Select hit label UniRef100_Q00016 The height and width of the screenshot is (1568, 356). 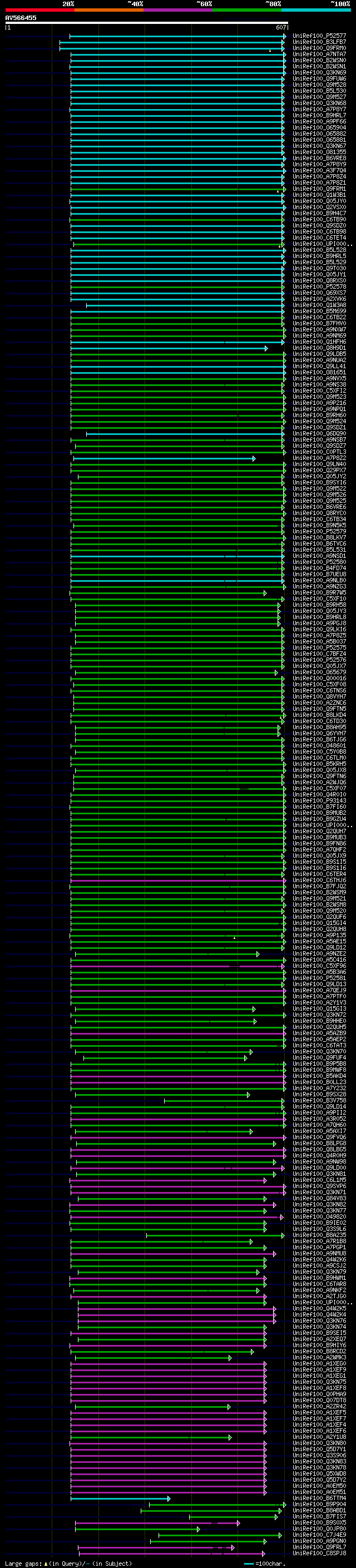point(319,679)
